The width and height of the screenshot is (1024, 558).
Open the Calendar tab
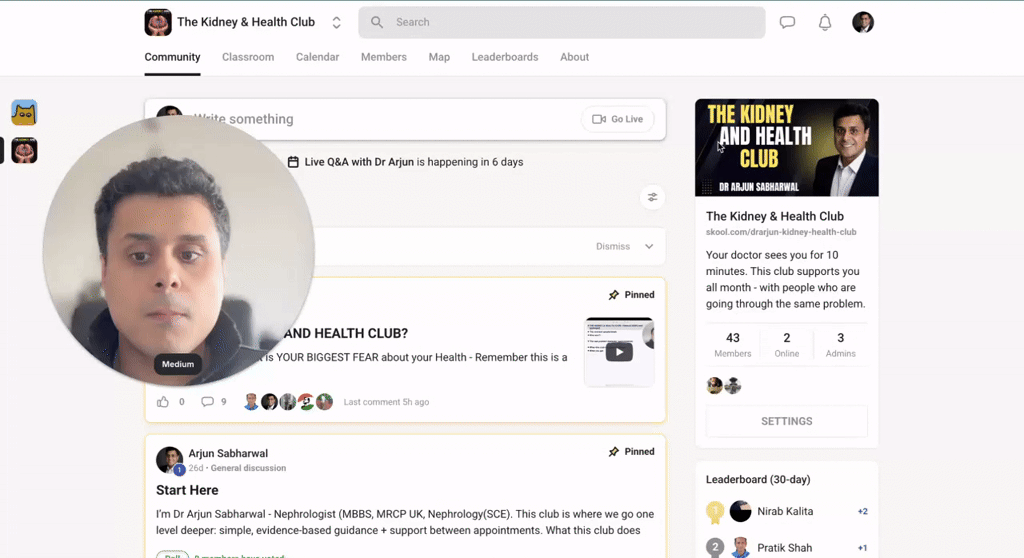coord(317,57)
